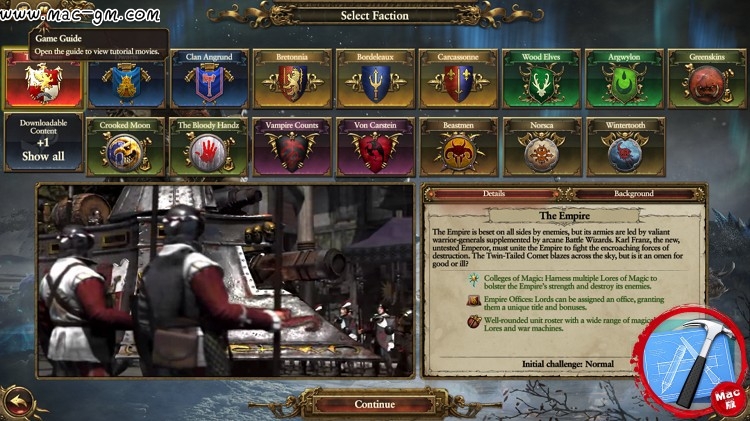Choose the Norsca faction
Viewport: 750px width, 421px height.
pos(541,147)
